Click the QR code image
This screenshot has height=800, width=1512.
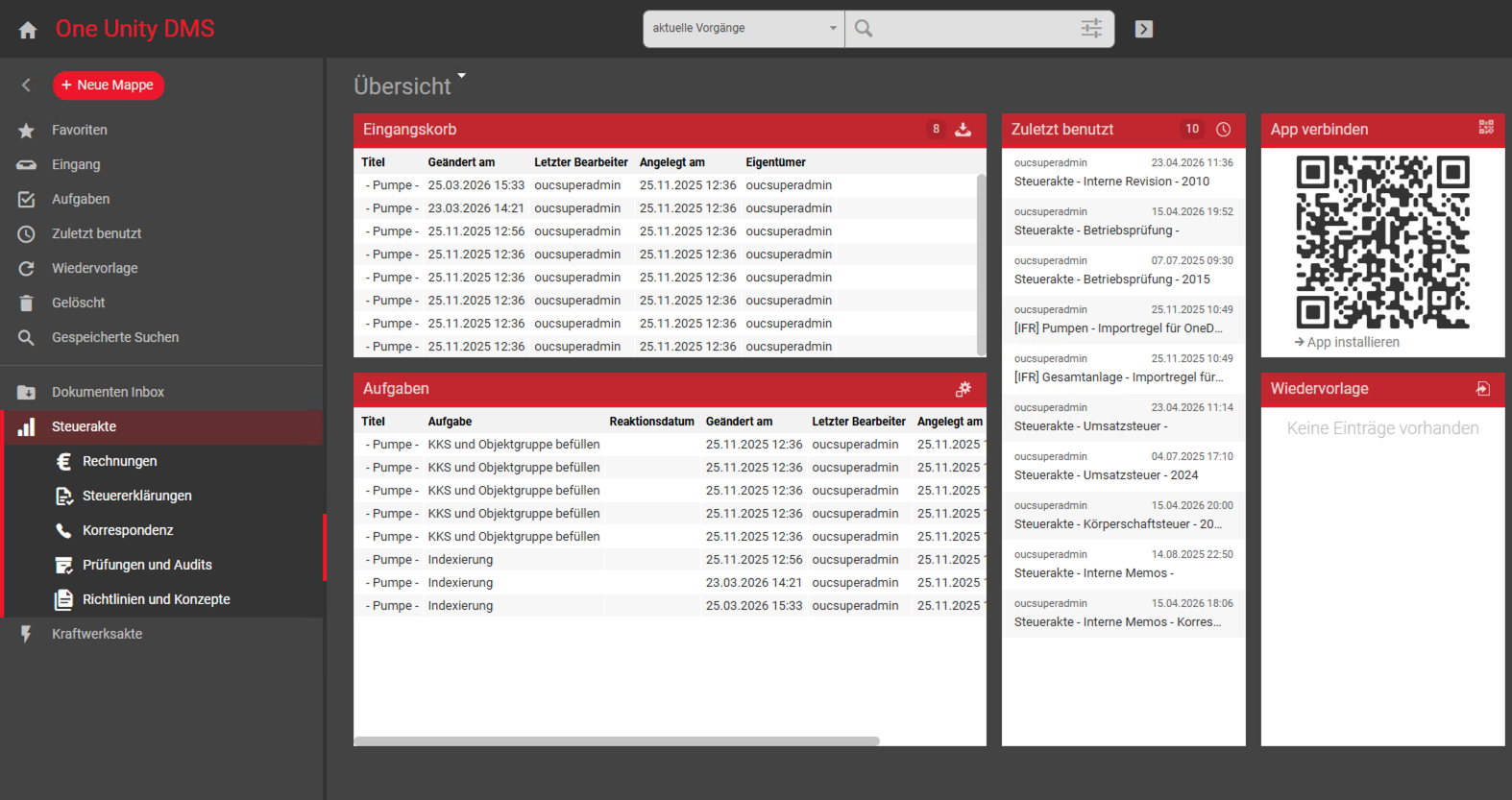coord(1383,242)
